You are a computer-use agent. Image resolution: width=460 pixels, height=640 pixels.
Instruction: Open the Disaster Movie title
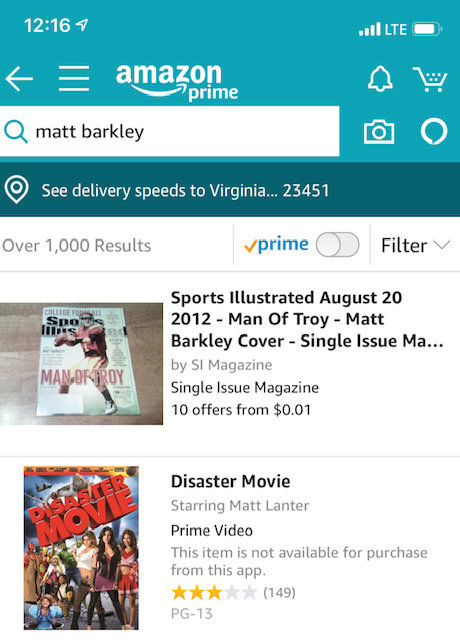(231, 481)
